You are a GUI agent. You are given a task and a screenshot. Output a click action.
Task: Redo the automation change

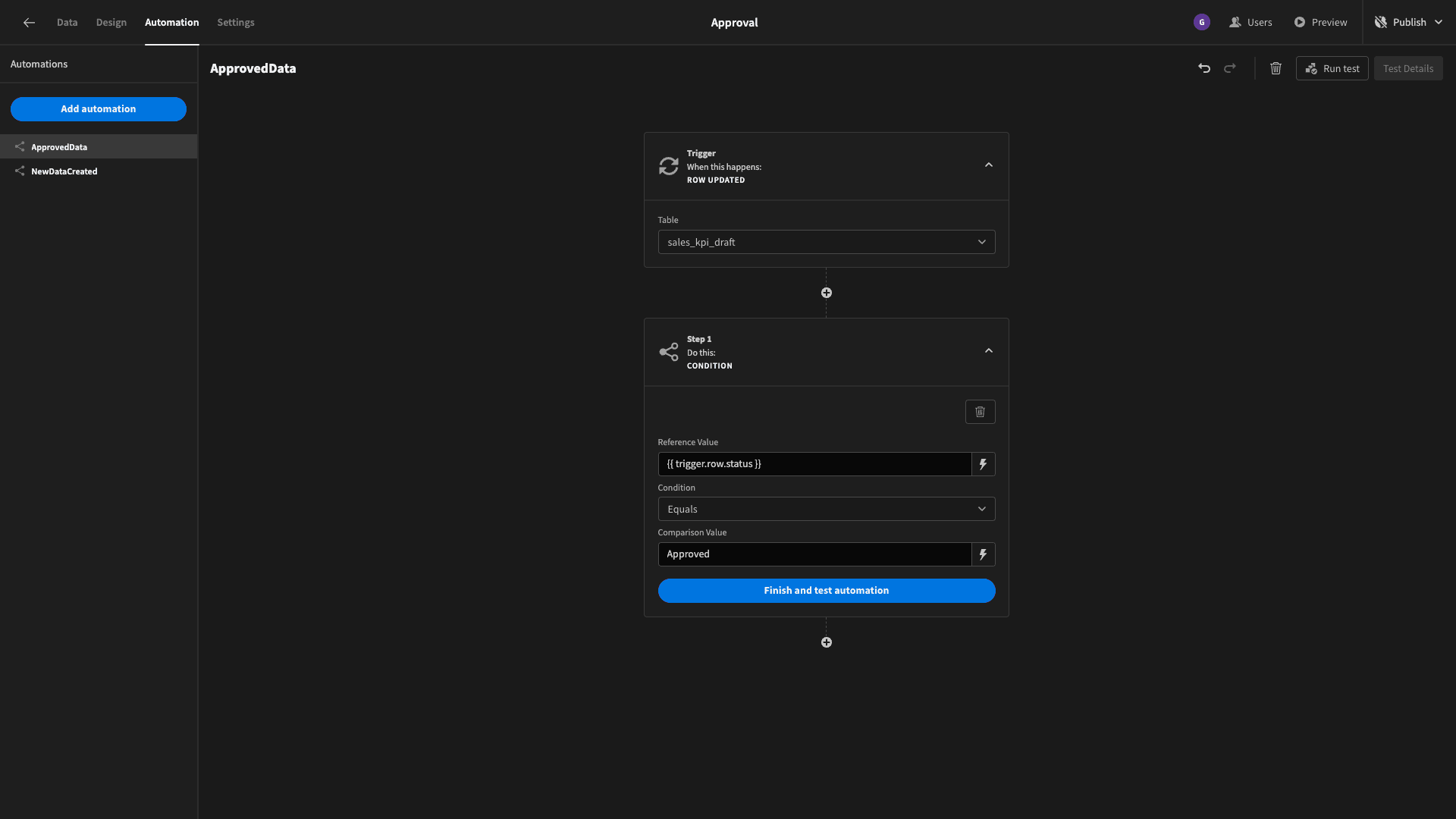(1230, 68)
